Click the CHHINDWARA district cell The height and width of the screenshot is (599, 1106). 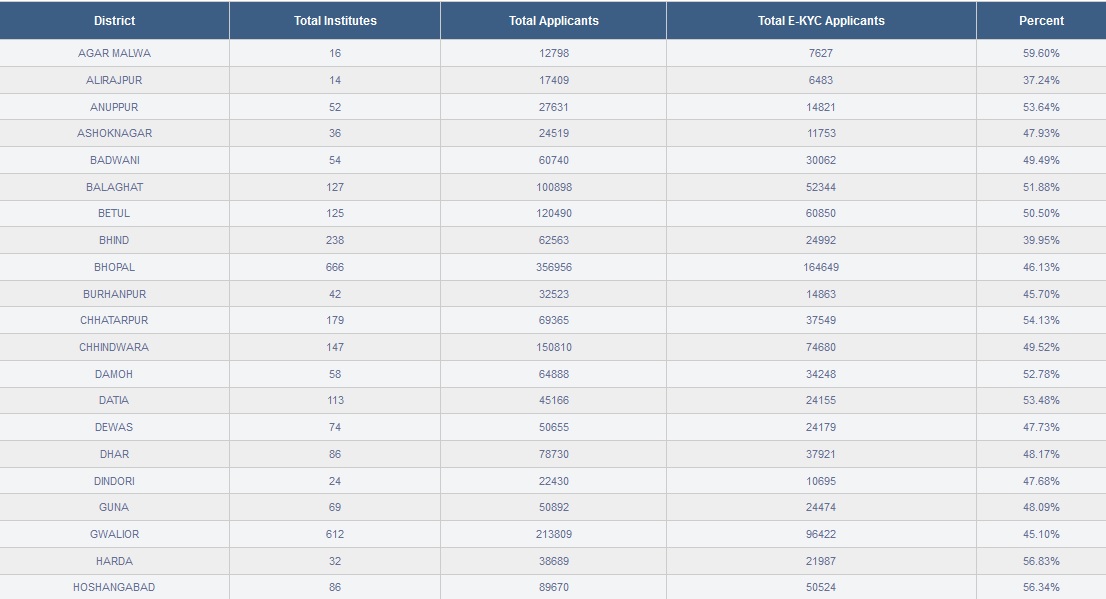point(114,347)
